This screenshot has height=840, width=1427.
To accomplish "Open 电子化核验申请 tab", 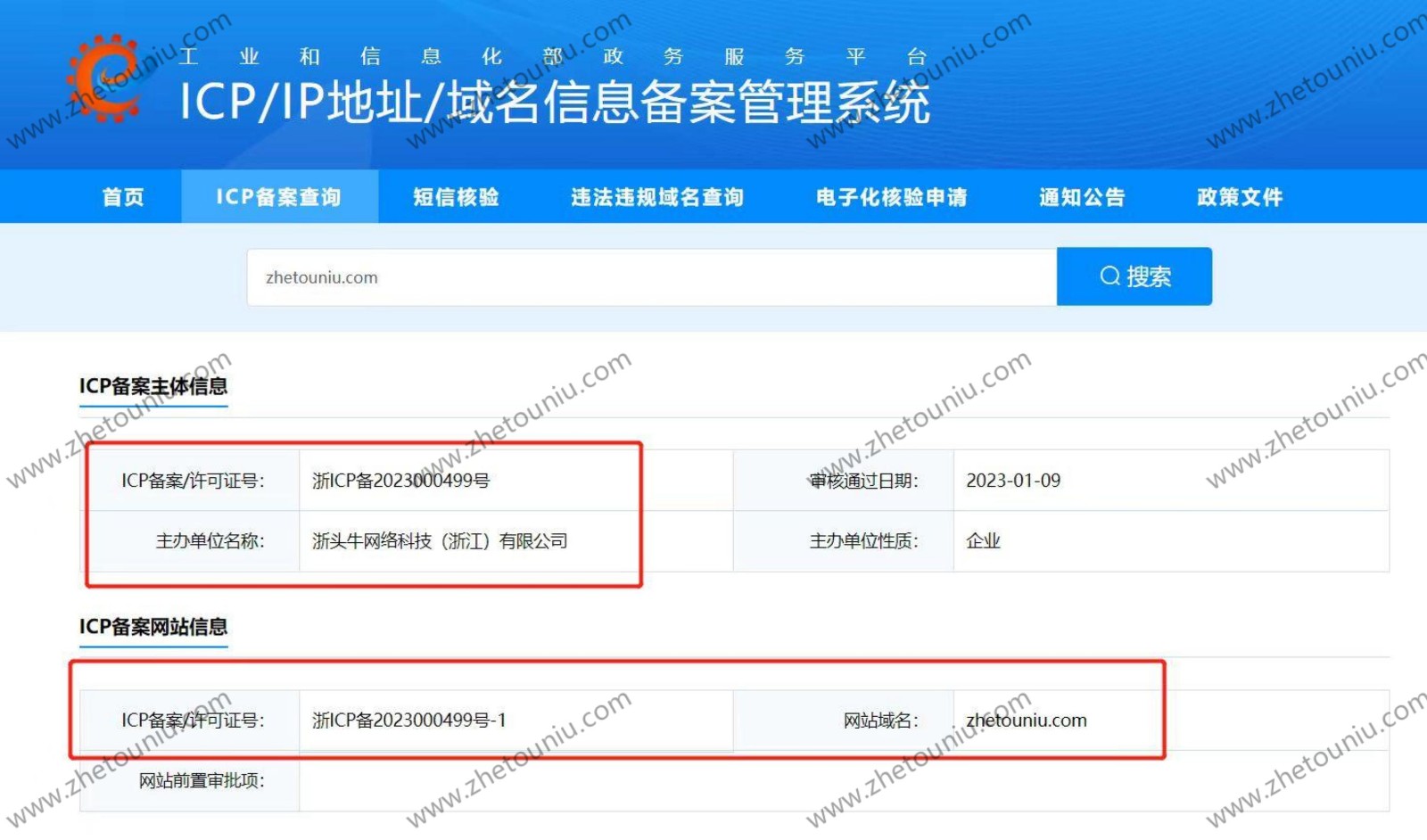I will point(892,197).
